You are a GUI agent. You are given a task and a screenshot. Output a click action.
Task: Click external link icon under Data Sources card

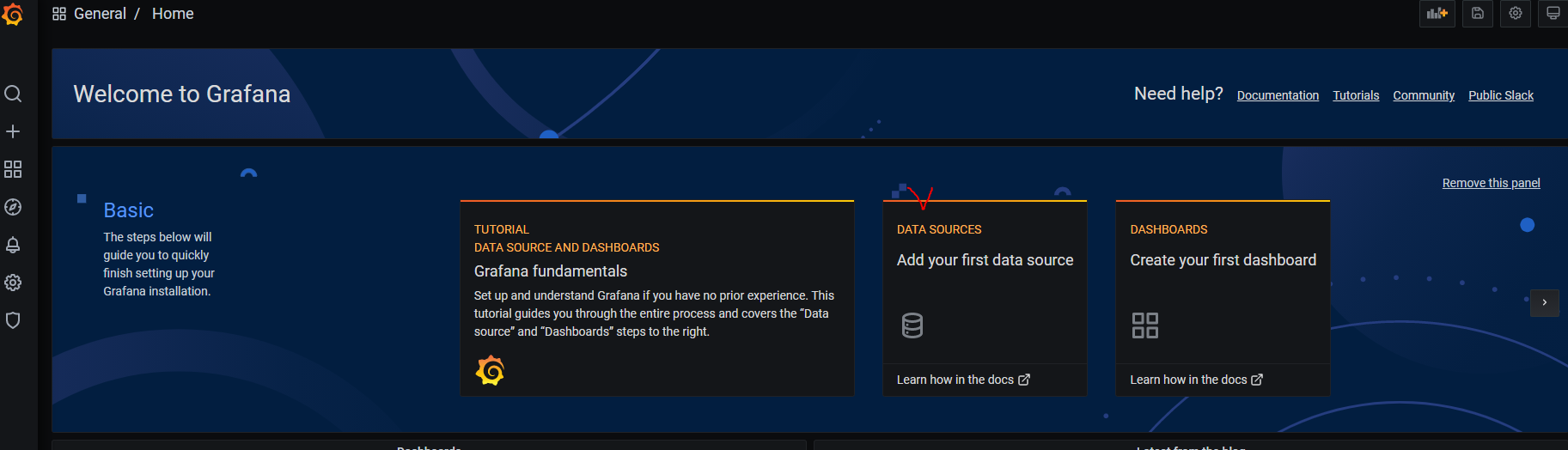(x=1024, y=380)
